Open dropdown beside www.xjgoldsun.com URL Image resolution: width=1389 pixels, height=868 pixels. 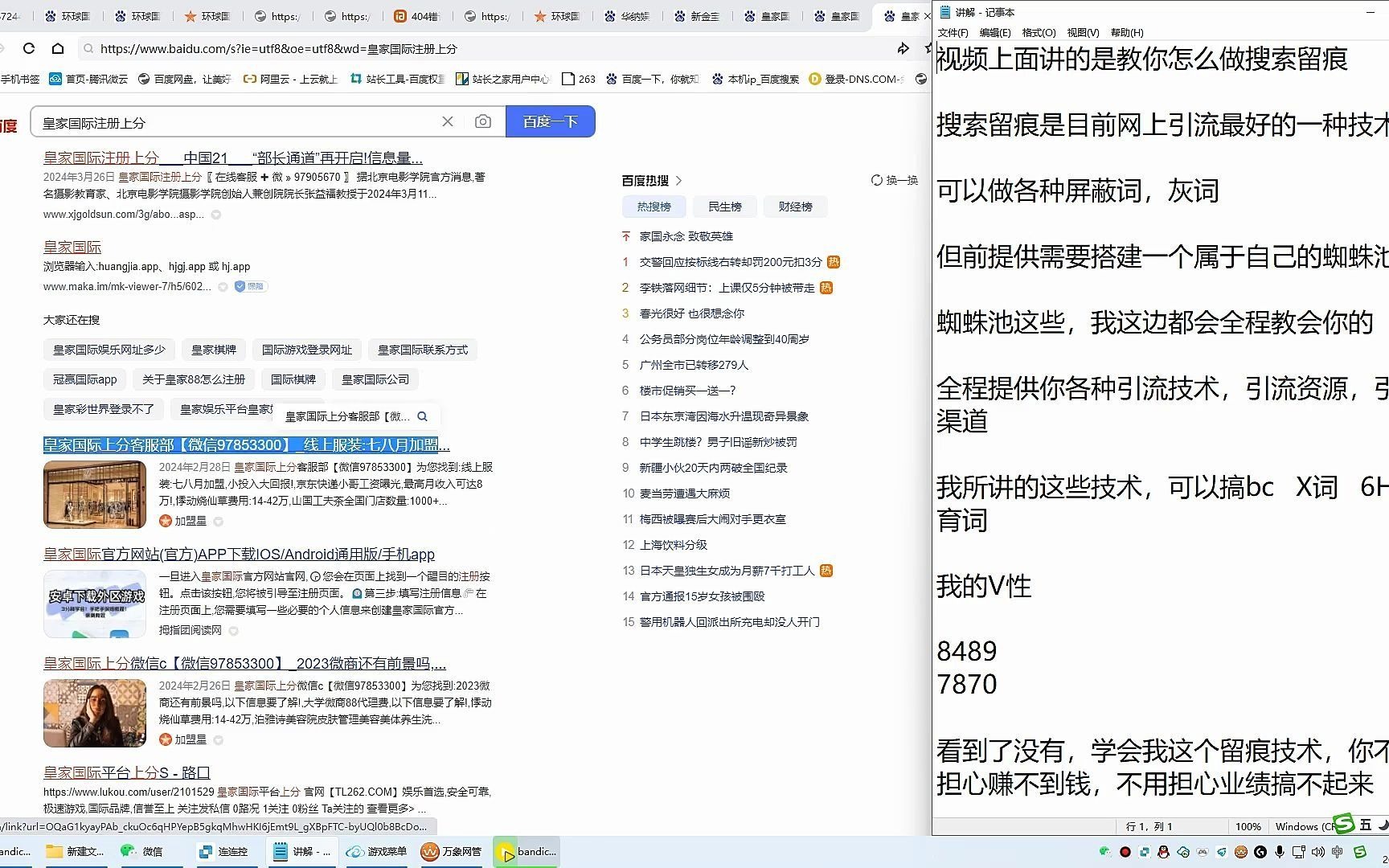[215, 215]
